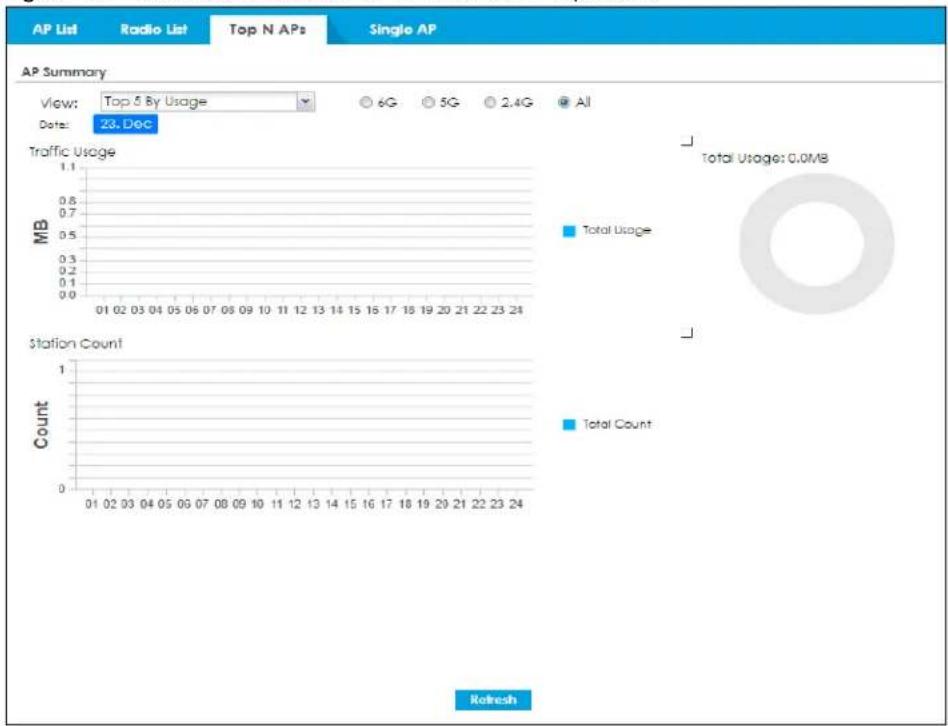948x726 pixels.
Task: Click the Total Usage legend text
Action: [x=617, y=230]
